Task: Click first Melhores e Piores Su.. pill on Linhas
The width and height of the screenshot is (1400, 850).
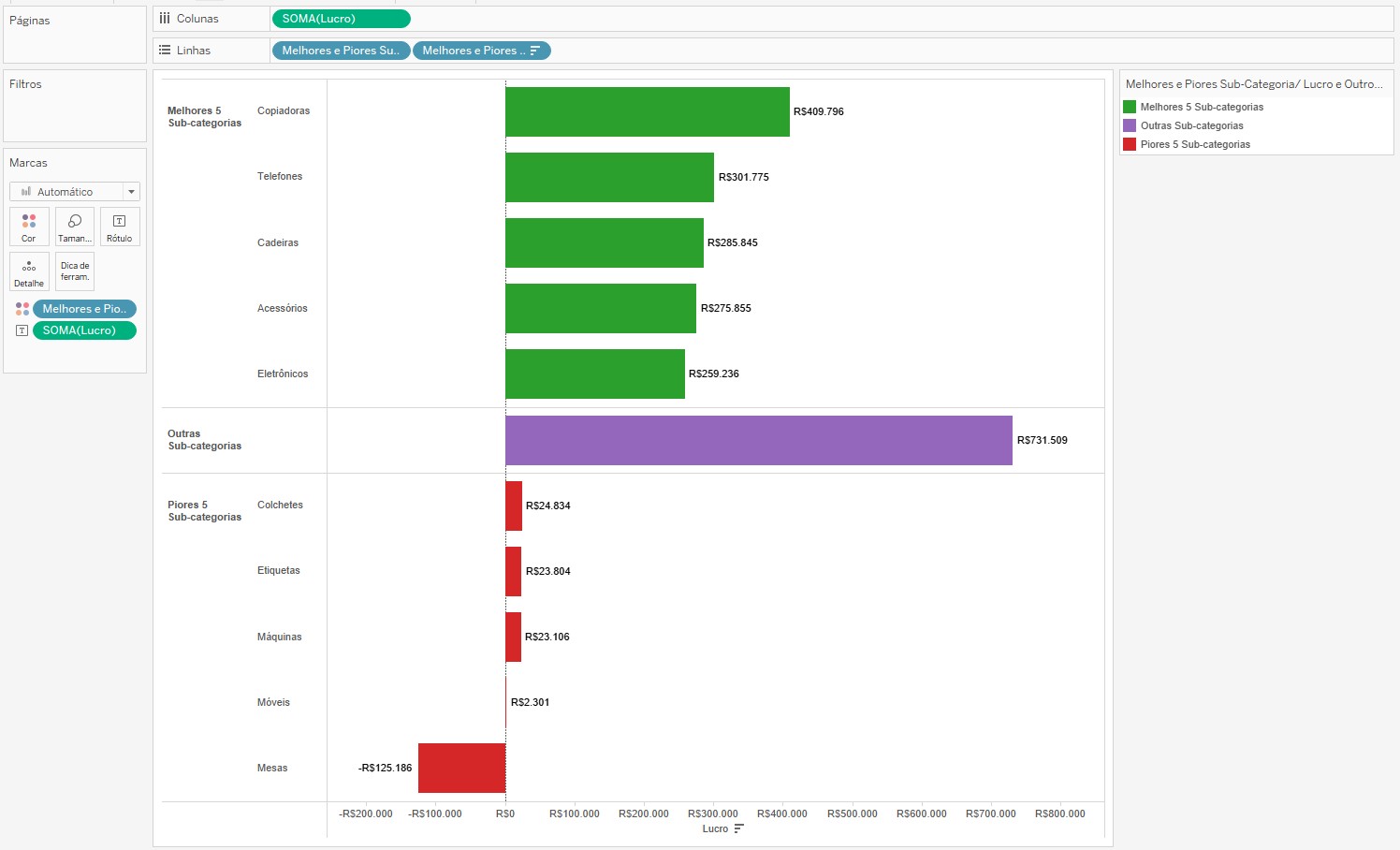Action: 341,51
